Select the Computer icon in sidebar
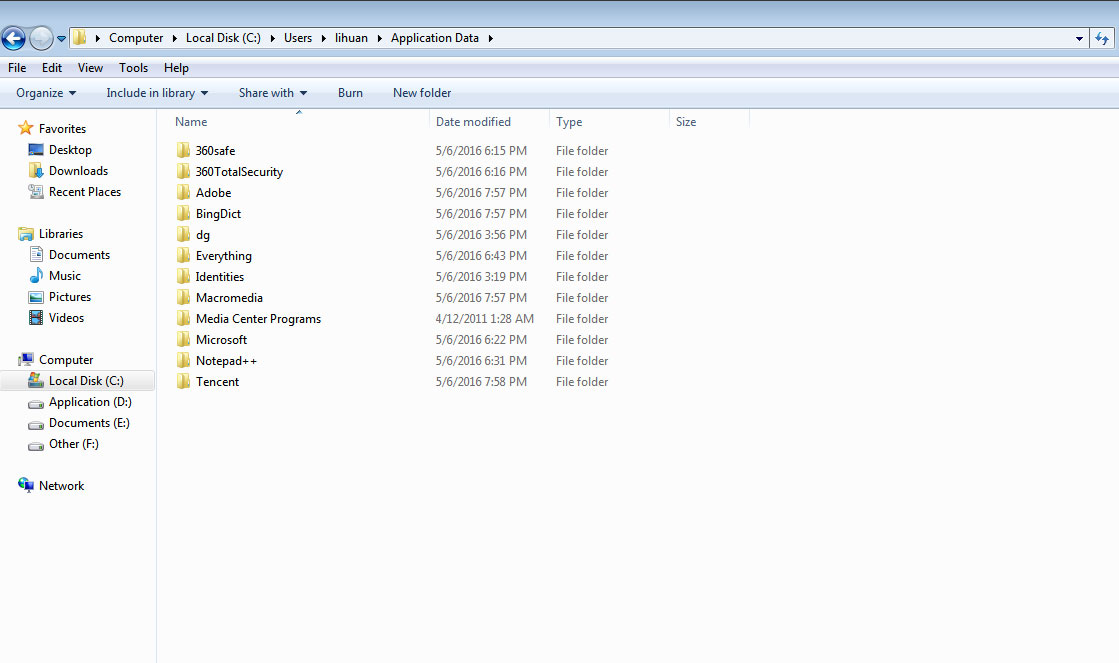 tap(26, 360)
